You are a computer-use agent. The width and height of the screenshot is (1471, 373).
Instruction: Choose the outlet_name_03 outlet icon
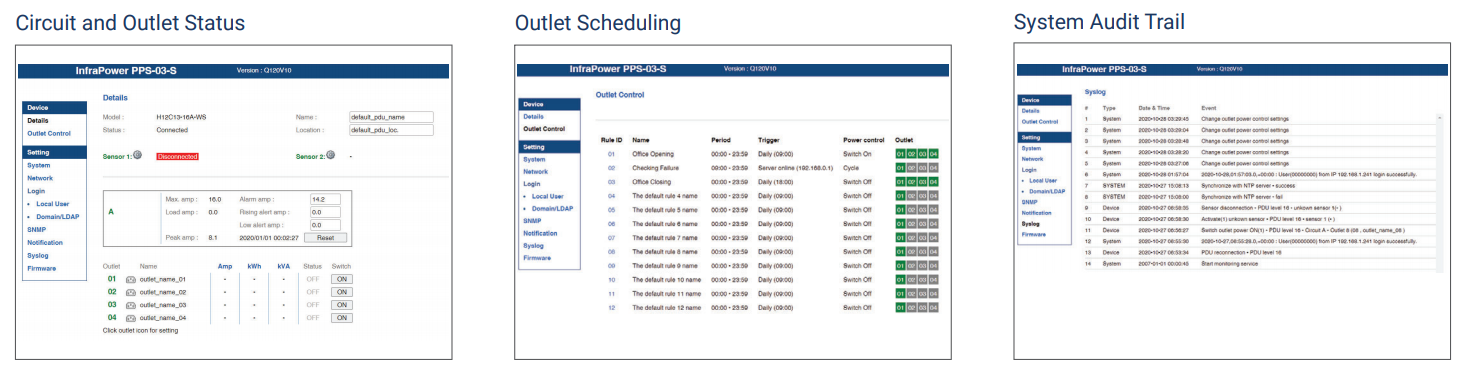131,305
